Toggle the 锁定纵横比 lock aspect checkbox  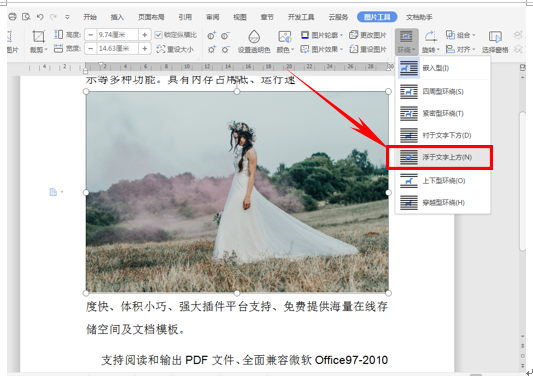click(x=158, y=35)
